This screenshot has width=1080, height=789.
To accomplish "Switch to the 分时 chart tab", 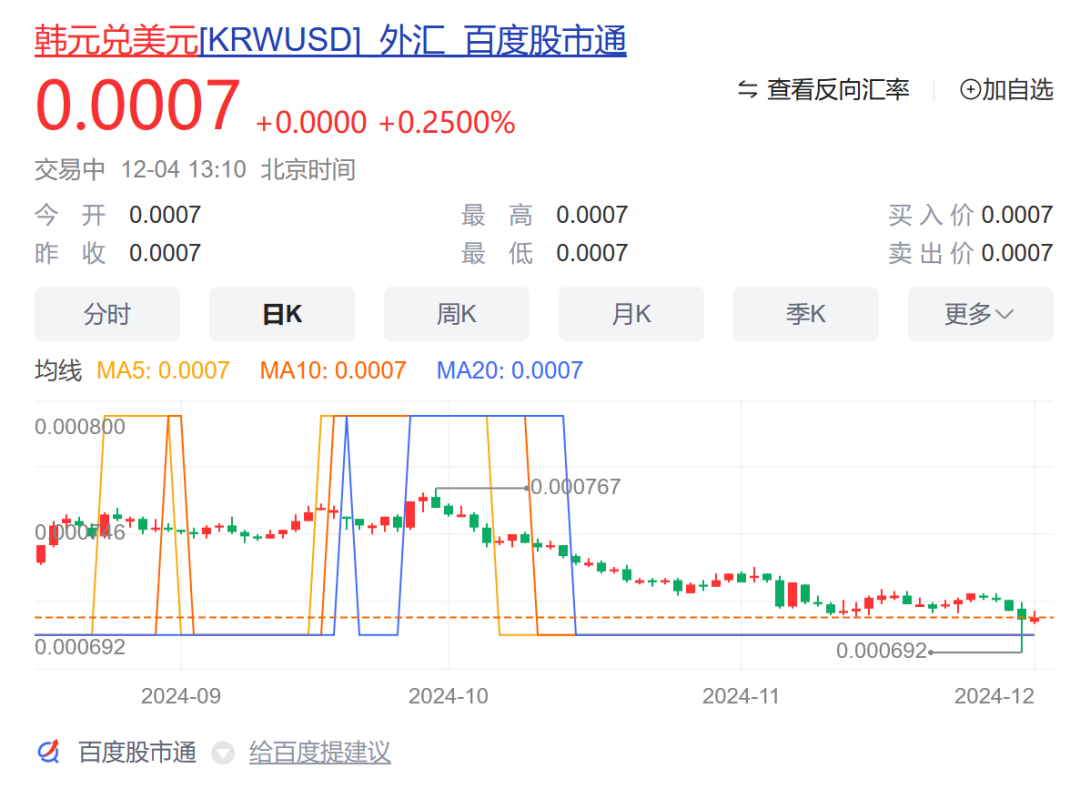I will tap(107, 314).
